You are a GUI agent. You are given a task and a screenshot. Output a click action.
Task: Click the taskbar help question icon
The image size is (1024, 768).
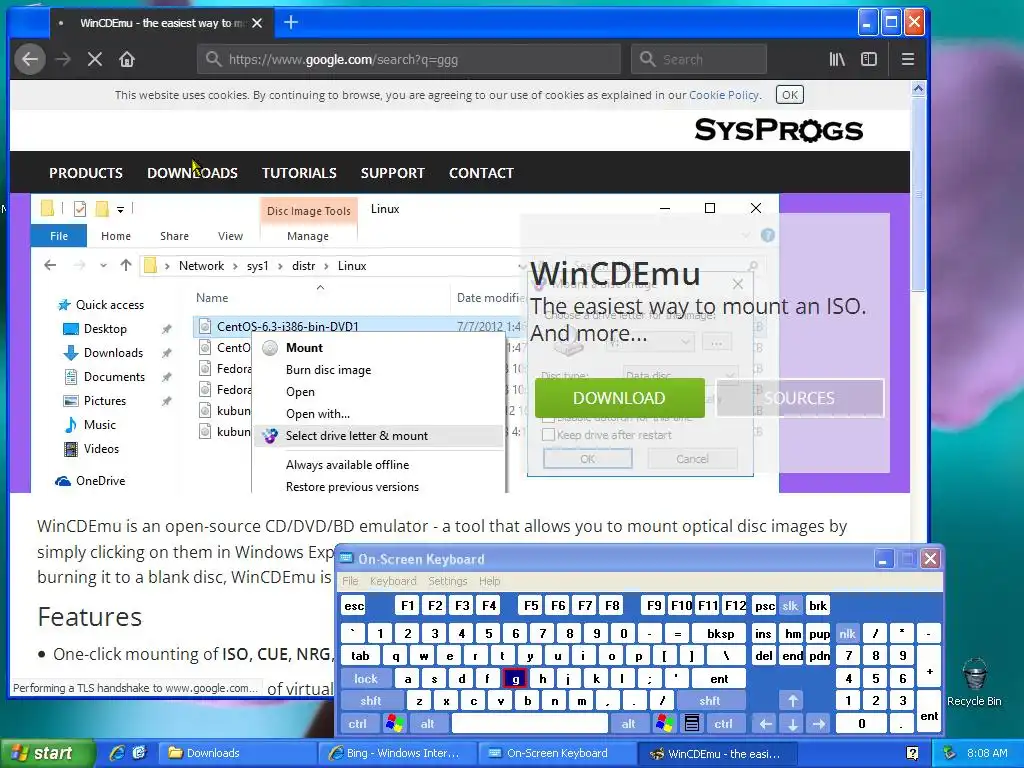[912, 754]
